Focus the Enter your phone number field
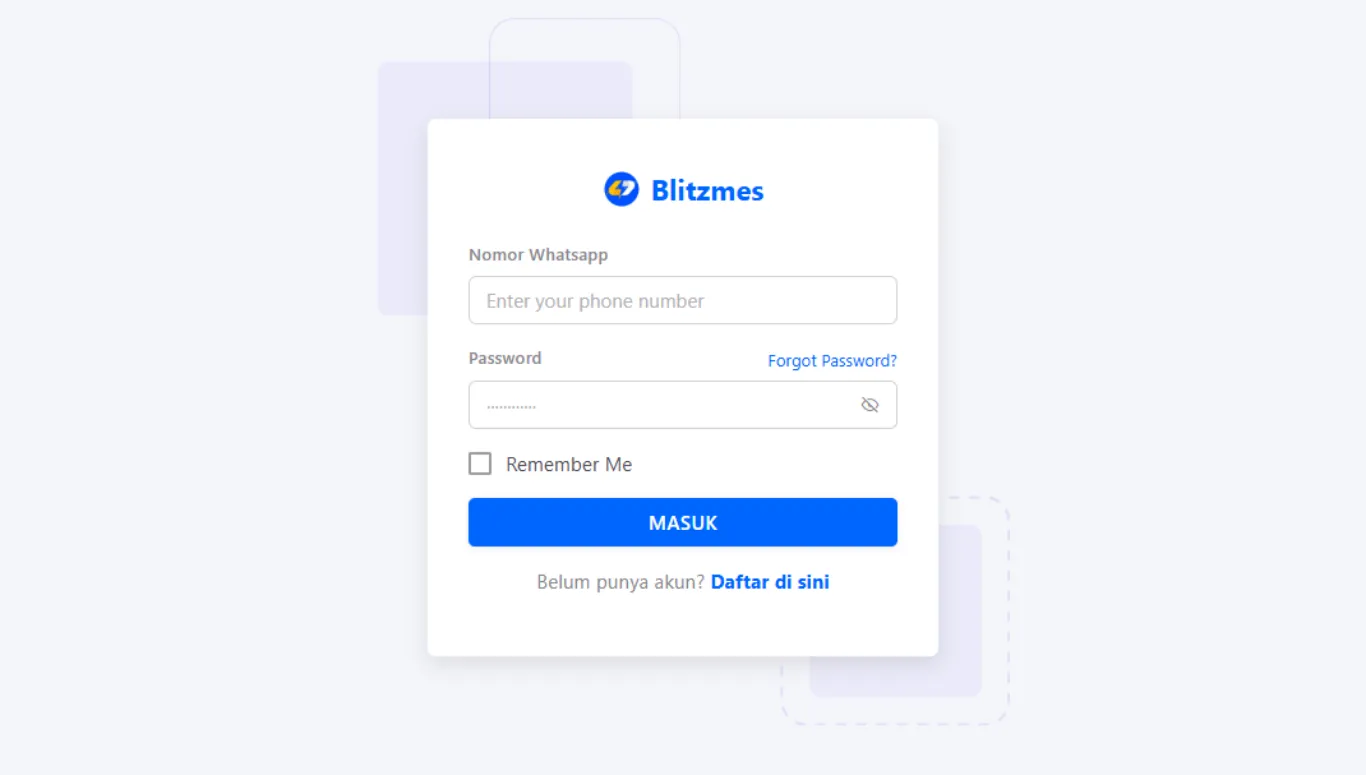1366x775 pixels. click(683, 300)
